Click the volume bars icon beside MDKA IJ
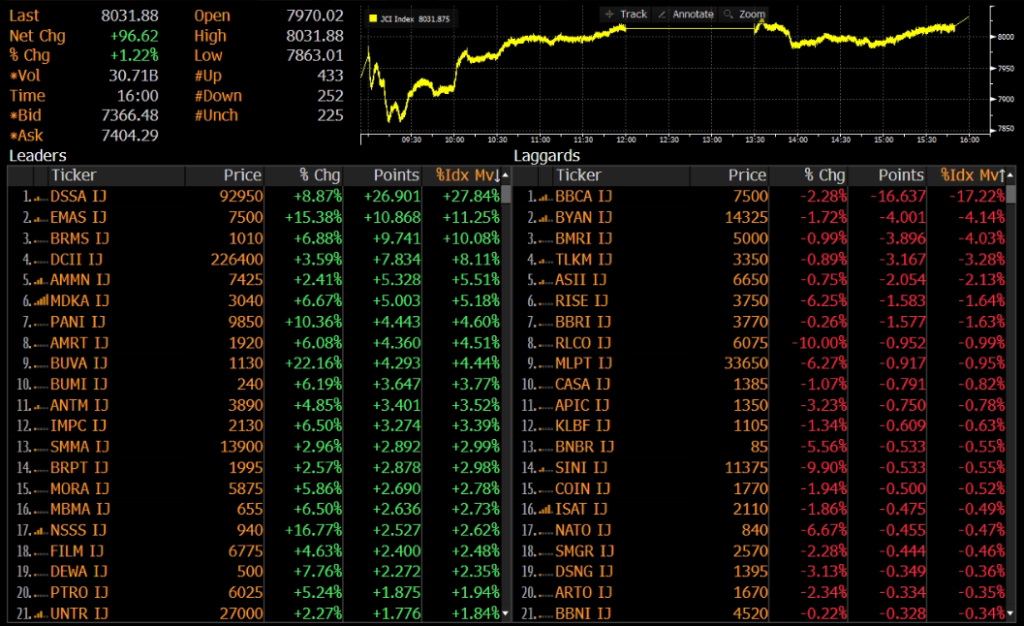 coord(41,300)
